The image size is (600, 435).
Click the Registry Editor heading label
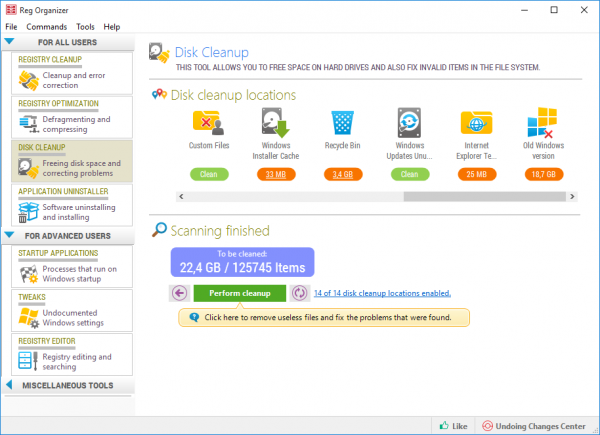click(47, 341)
